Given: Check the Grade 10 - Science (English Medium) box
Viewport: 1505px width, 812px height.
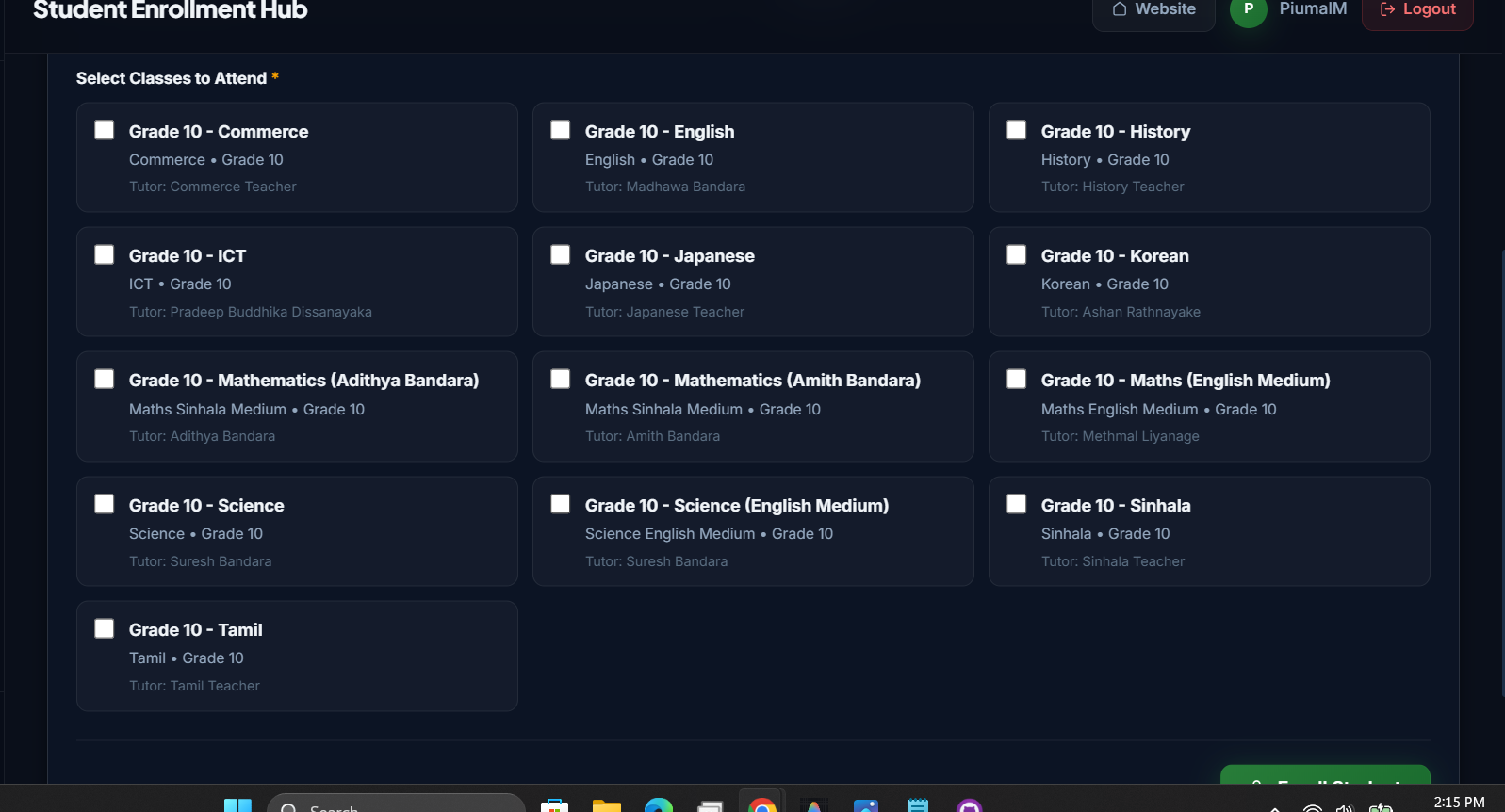Looking at the screenshot, I should (x=561, y=504).
